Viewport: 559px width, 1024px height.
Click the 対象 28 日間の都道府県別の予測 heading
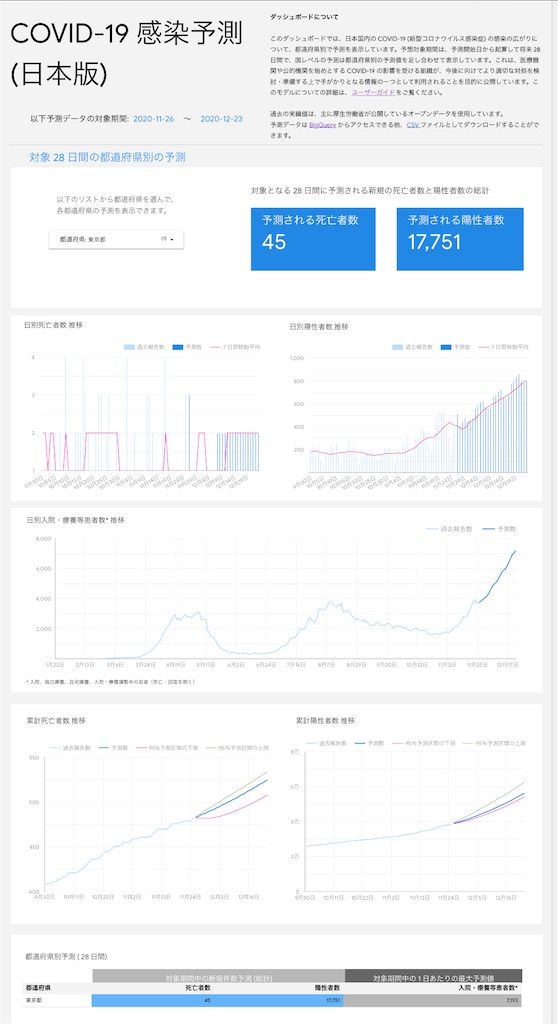click(107, 157)
